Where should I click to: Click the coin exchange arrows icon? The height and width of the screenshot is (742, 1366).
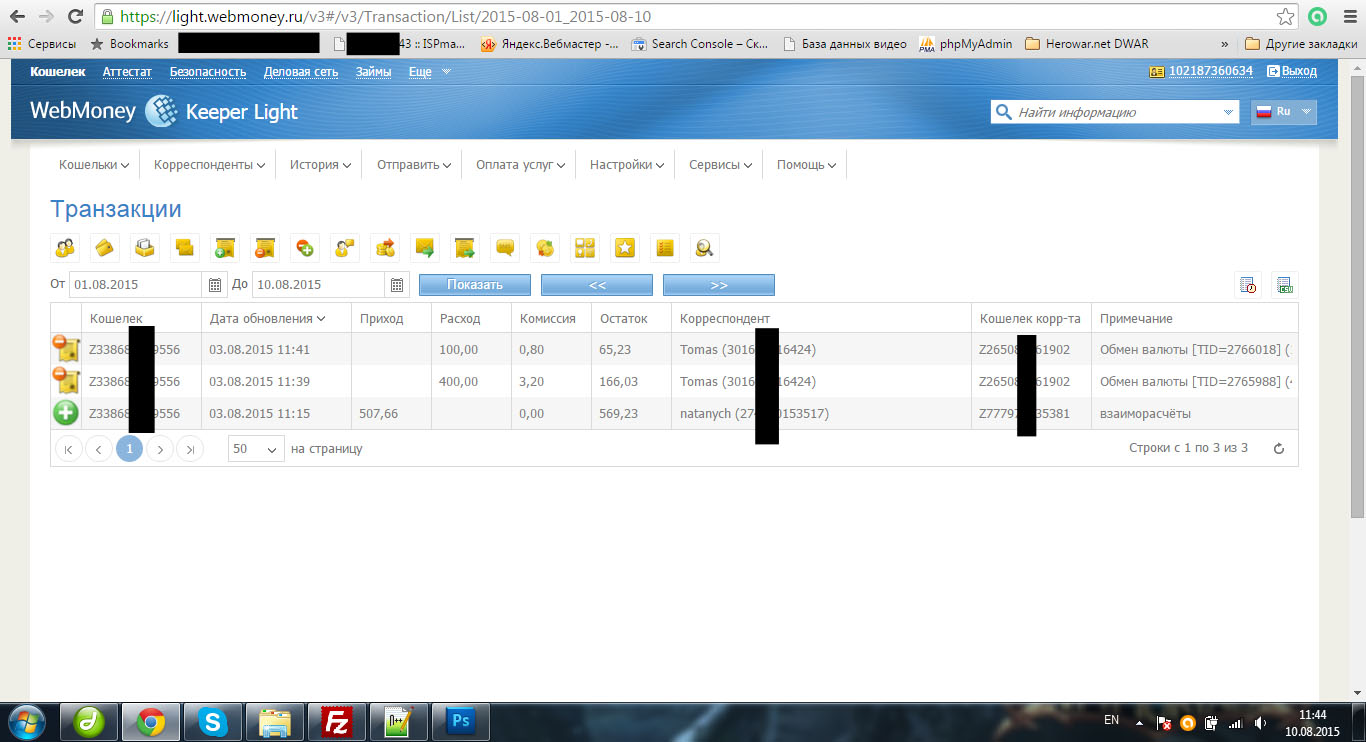[545, 248]
